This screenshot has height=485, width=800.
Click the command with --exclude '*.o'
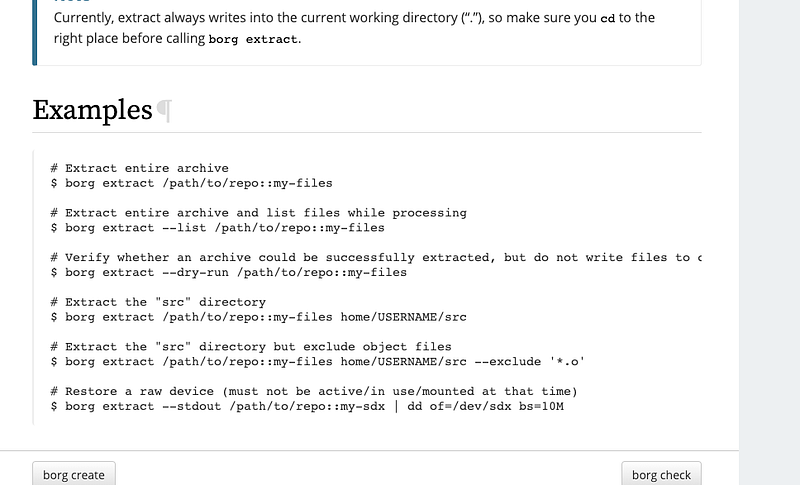(317, 362)
